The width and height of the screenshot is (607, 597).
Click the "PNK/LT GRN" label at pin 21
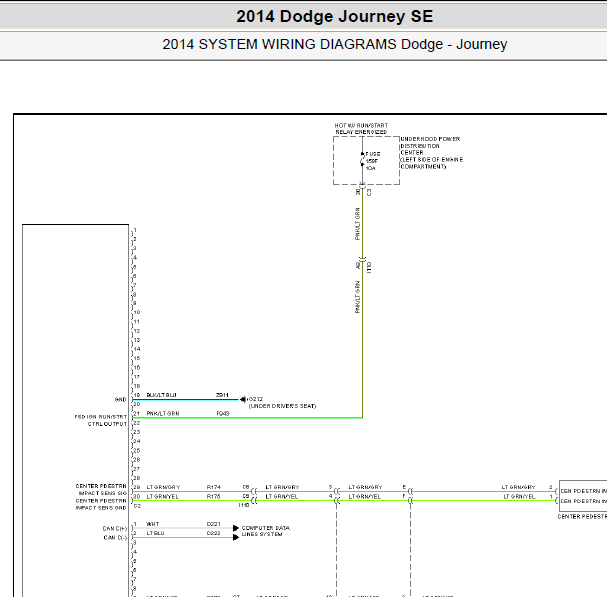pos(163,413)
